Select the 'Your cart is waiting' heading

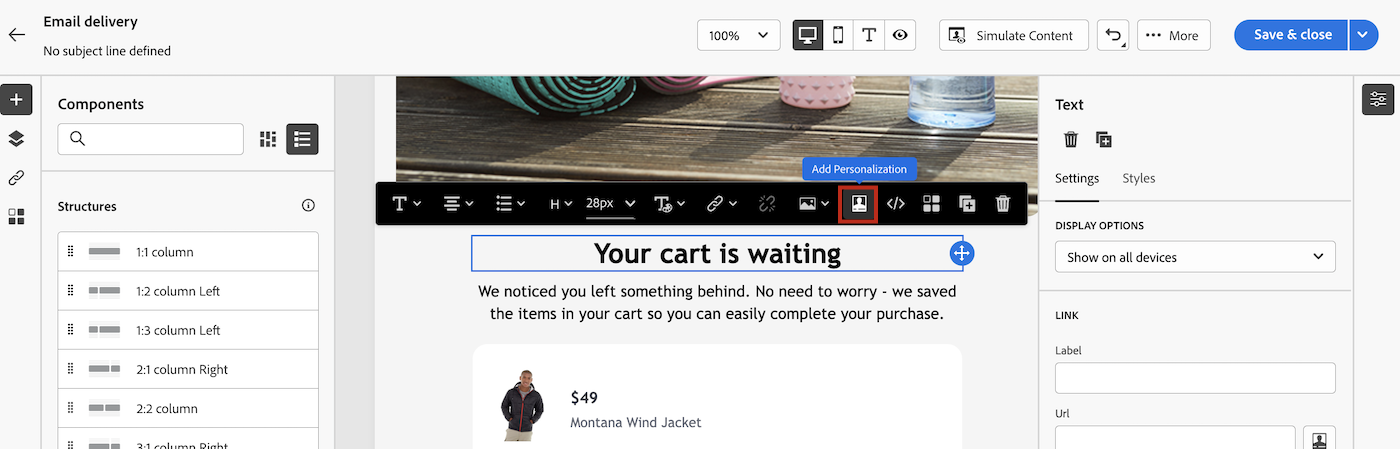(717, 254)
